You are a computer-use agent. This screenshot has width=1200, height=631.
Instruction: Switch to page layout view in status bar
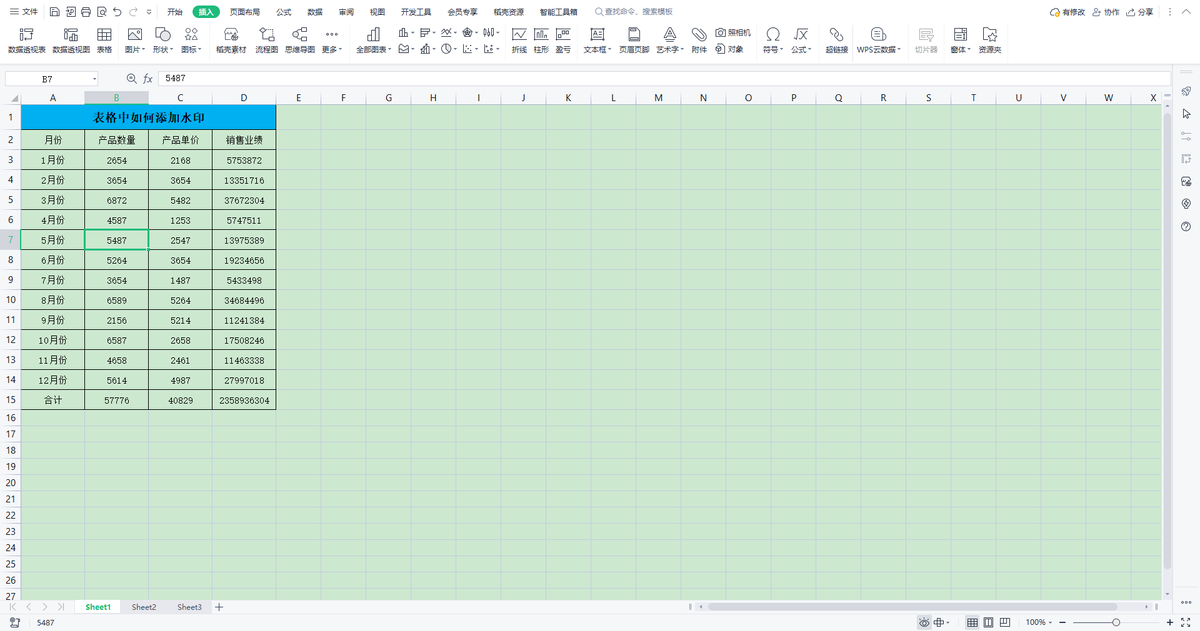989,622
